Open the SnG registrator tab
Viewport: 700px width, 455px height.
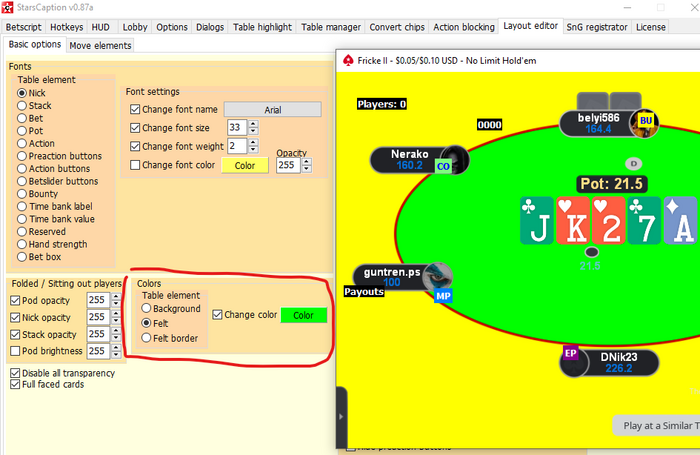click(596, 27)
